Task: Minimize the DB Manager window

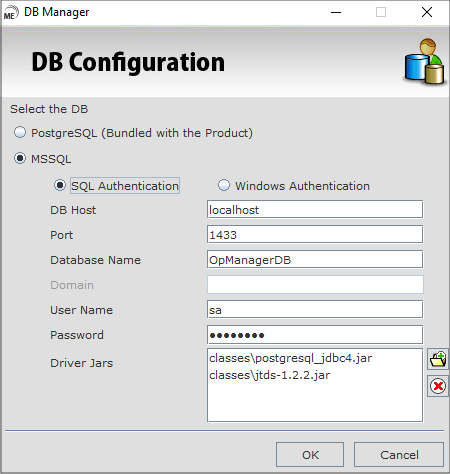Action: pyautogui.click(x=336, y=12)
